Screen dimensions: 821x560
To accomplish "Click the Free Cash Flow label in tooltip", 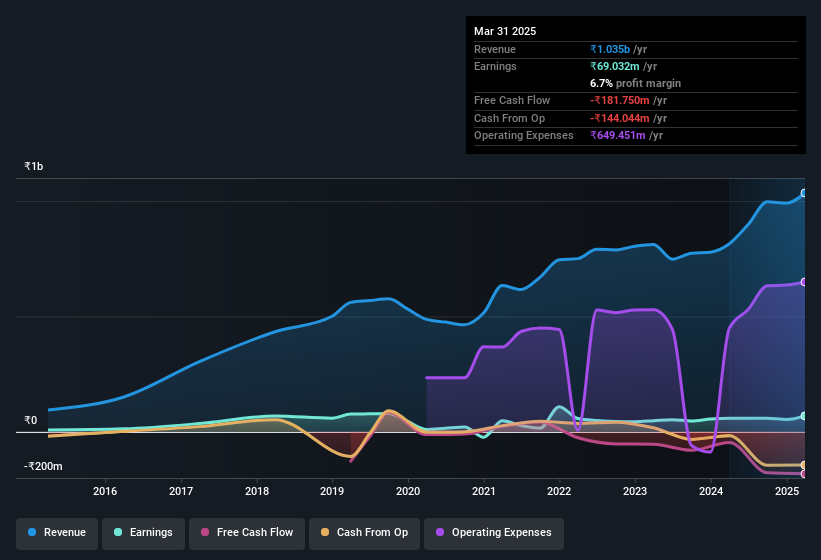I will coord(512,100).
